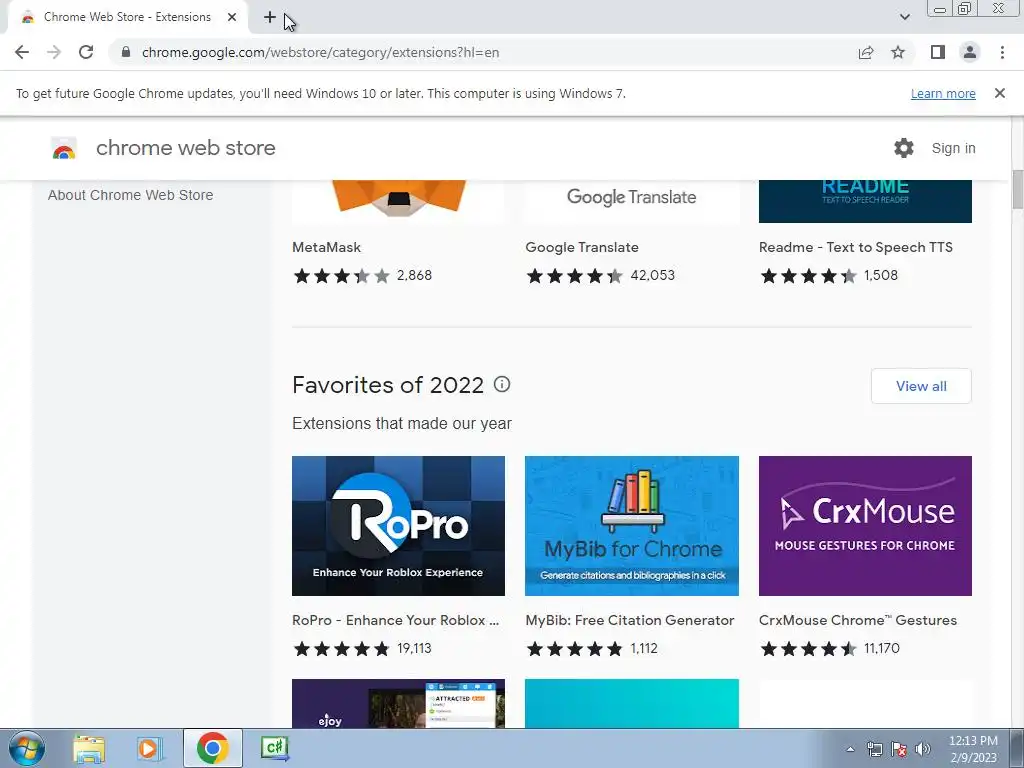Image resolution: width=1024 pixels, height=768 pixels.
Task: Follow the Learn more update link
Action: 943,93
